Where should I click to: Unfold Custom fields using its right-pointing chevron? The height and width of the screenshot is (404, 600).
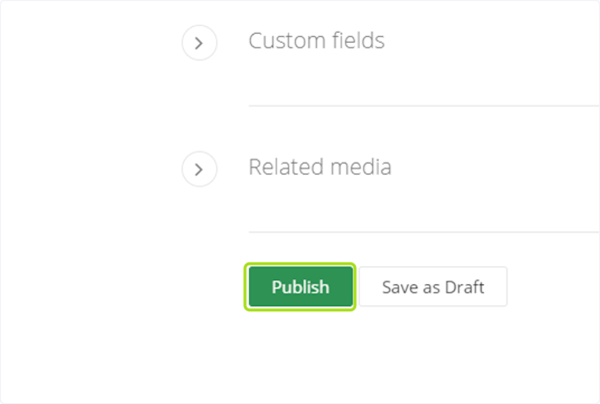coord(199,43)
